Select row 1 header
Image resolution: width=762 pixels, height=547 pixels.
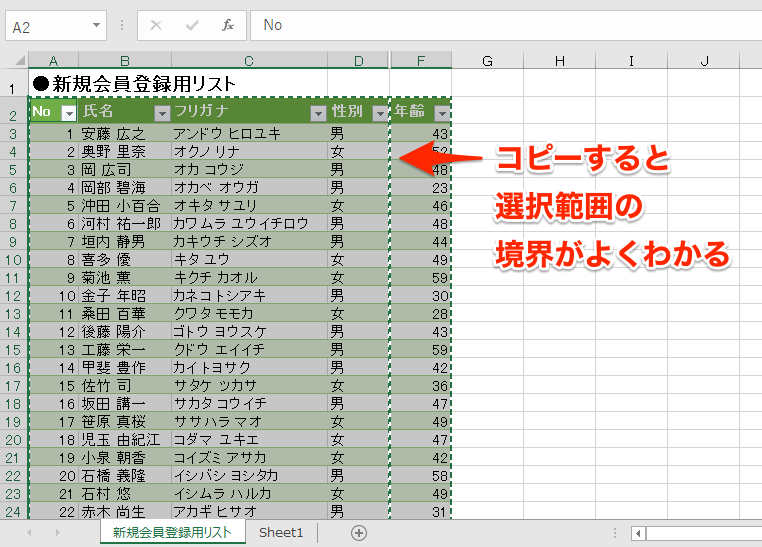coord(14,84)
